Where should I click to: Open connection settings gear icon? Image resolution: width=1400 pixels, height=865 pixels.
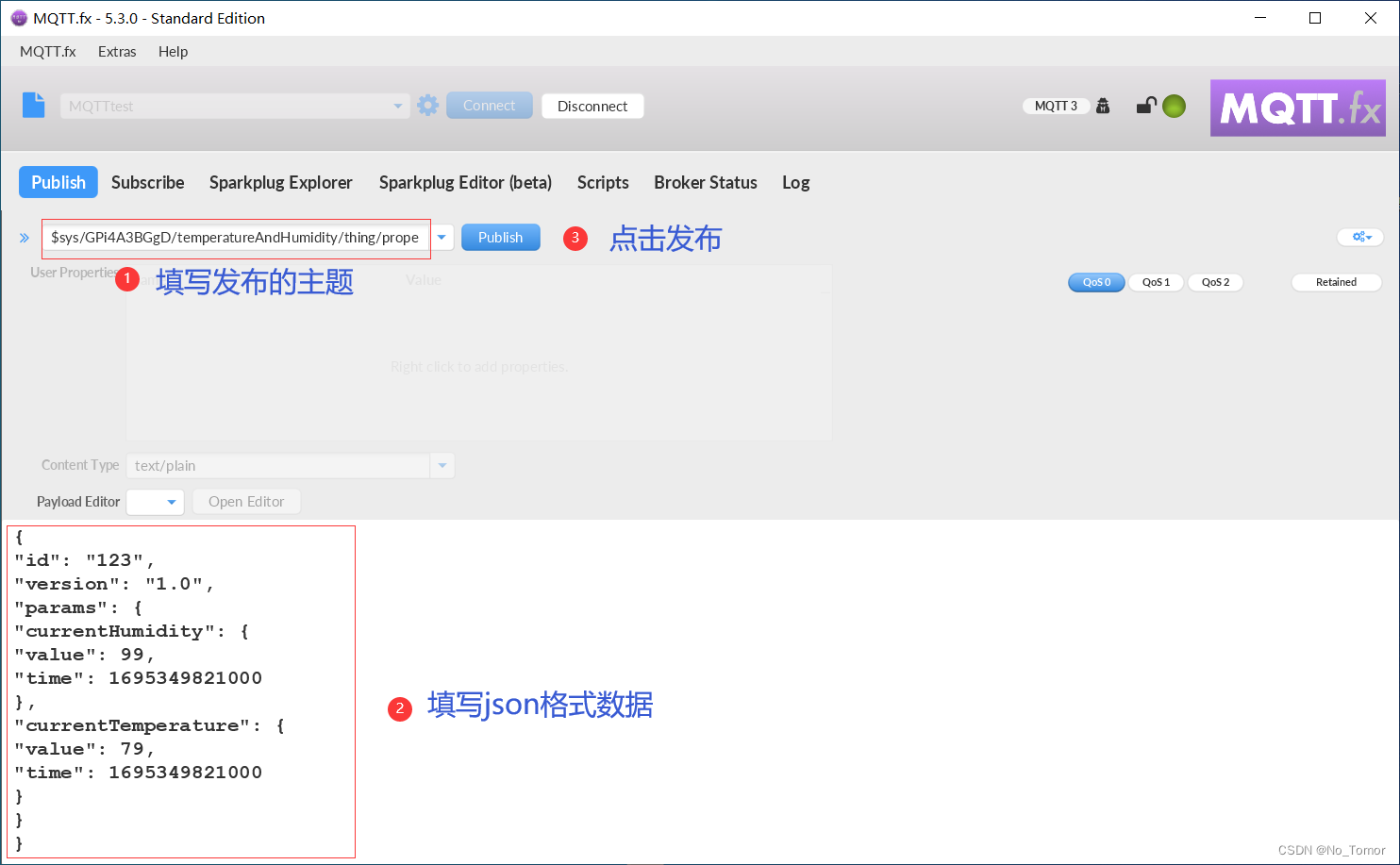click(428, 106)
